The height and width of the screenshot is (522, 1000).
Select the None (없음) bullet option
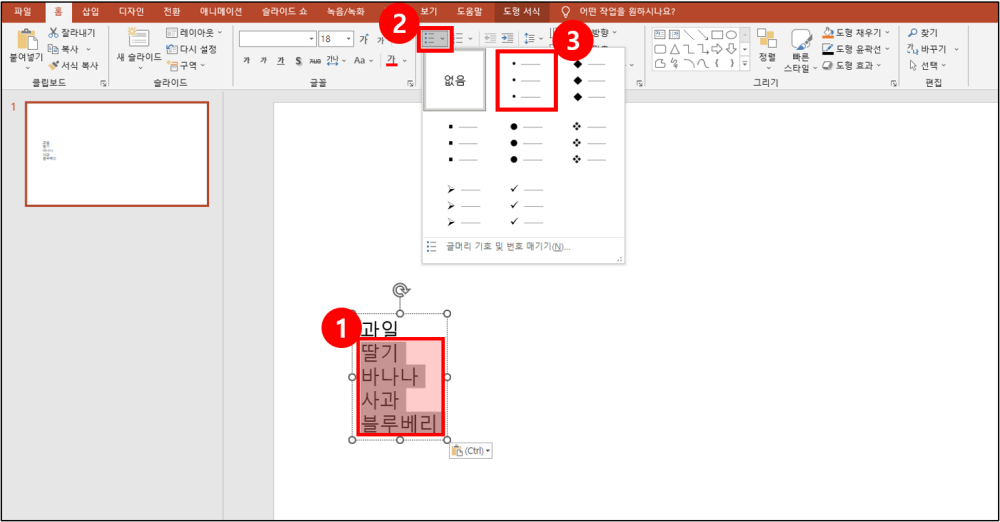tap(454, 80)
